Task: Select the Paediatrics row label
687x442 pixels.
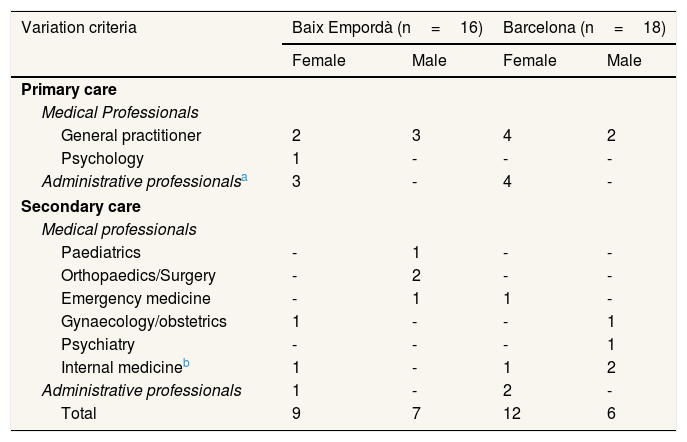Action: [x=101, y=252]
